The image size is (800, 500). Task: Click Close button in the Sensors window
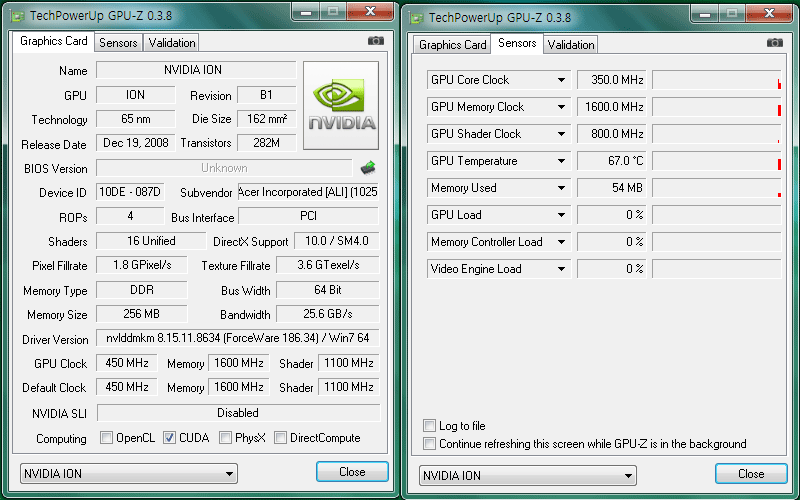point(751,474)
